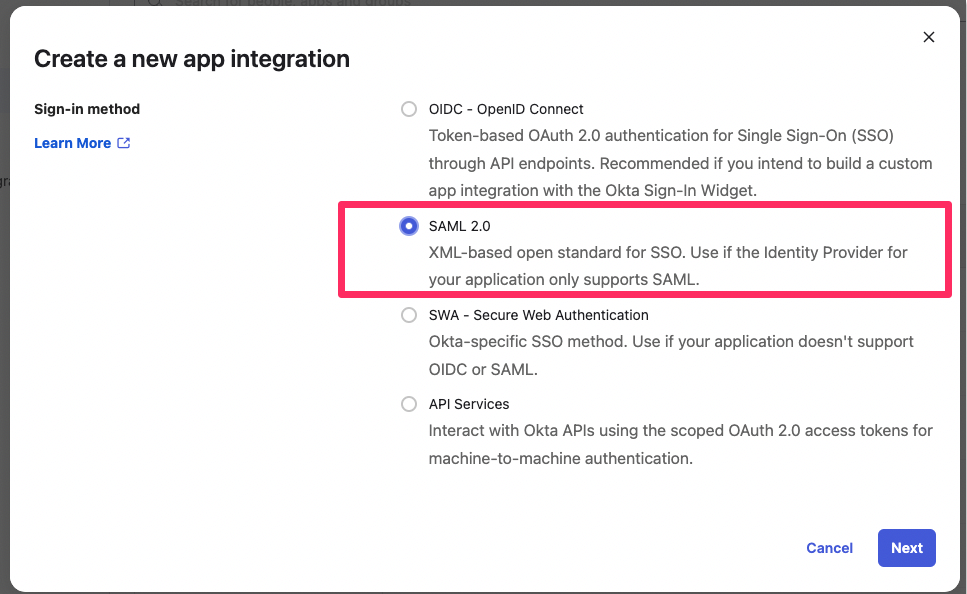This screenshot has width=967, height=594.
Task: Click the Sign-in method section label
Action: pyautogui.click(x=87, y=109)
